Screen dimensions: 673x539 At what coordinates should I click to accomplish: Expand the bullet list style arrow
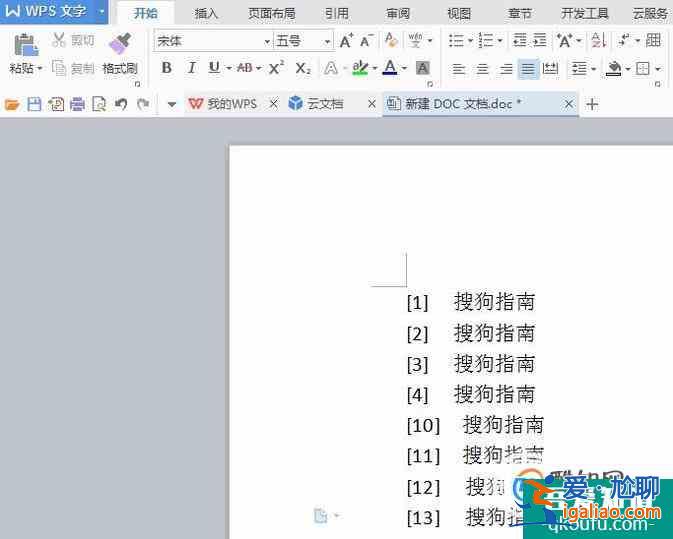470,41
